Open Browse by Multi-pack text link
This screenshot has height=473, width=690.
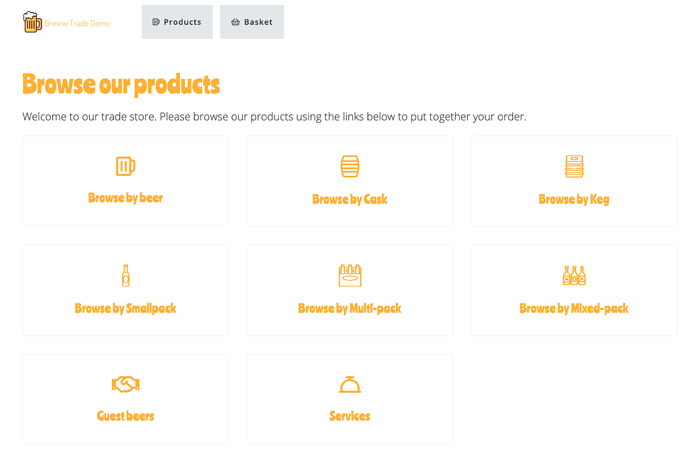350,308
